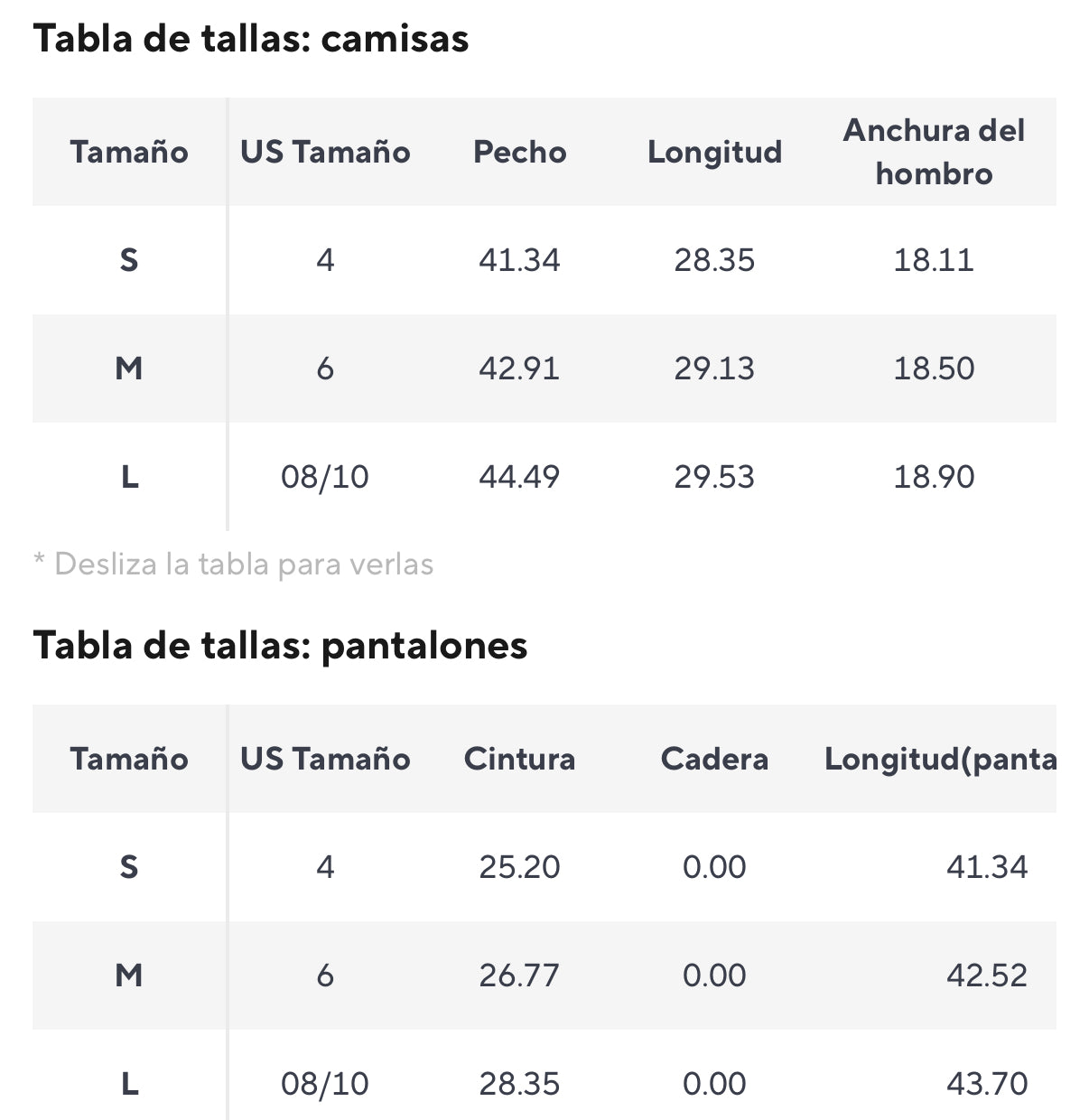The height and width of the screenshot is (1120, 1089).
Task: Click the Cintura column header
Action: [x=519, y=759]
